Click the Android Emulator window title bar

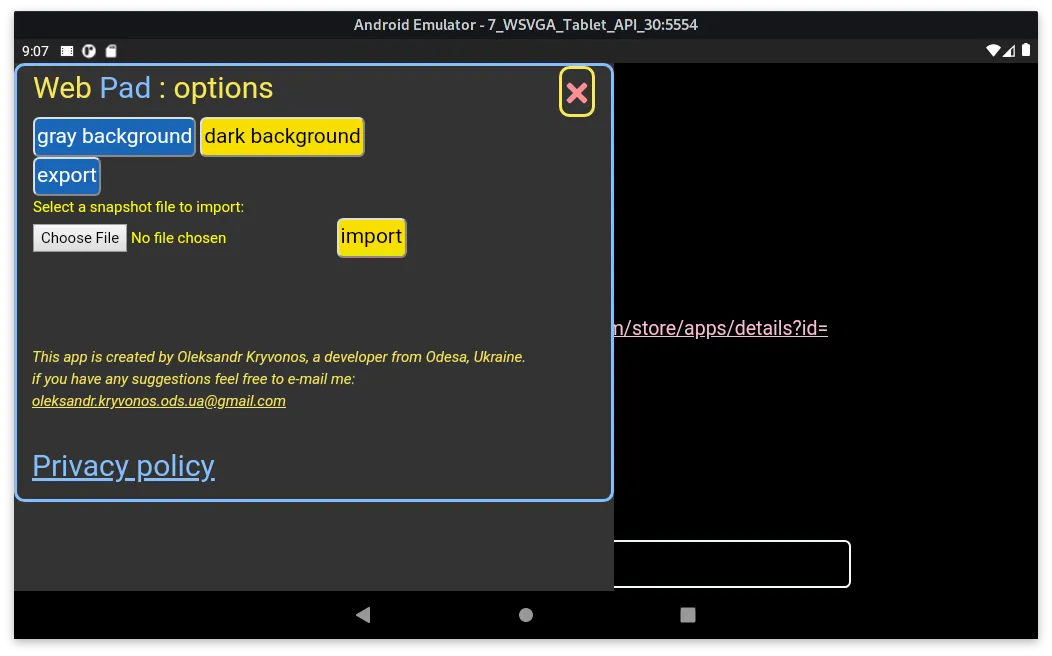[526, 25]
